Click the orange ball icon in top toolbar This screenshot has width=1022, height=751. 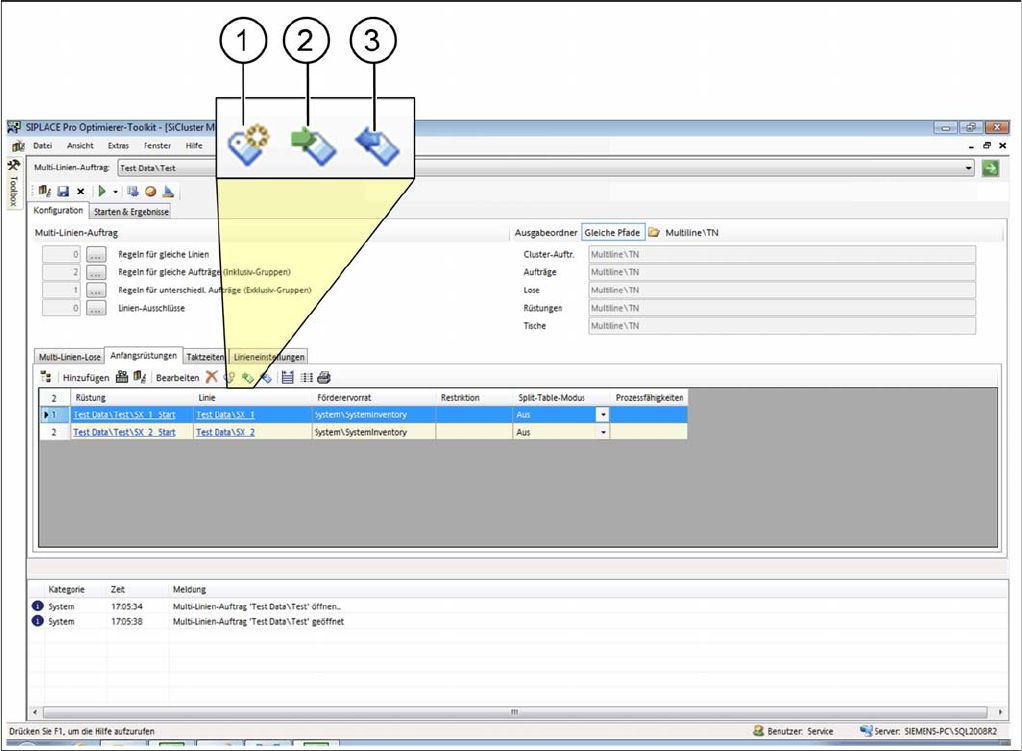pos(151,191)
